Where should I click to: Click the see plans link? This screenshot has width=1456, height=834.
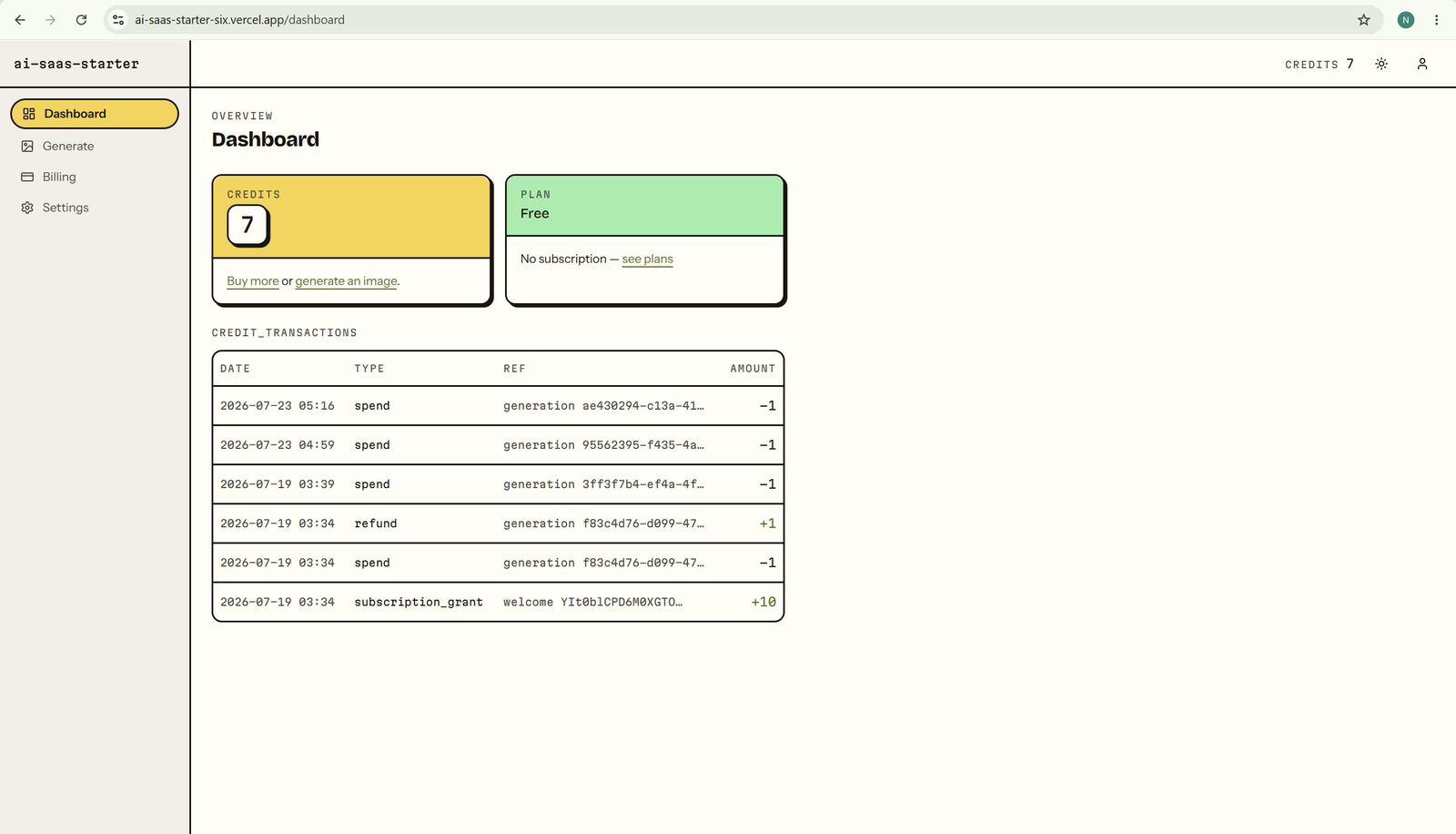647,259
